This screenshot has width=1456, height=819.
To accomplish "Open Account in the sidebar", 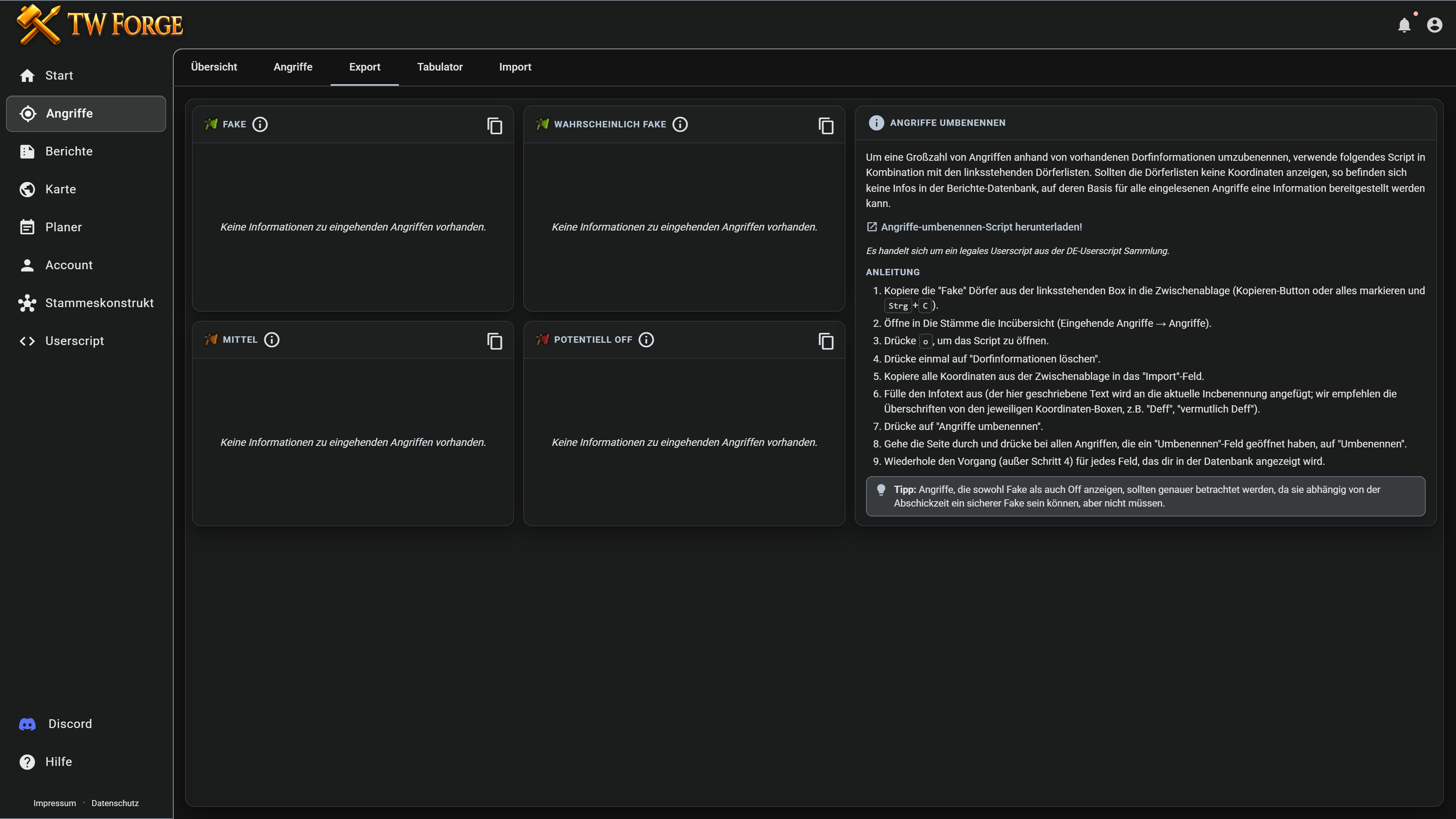I will (86, 265).
